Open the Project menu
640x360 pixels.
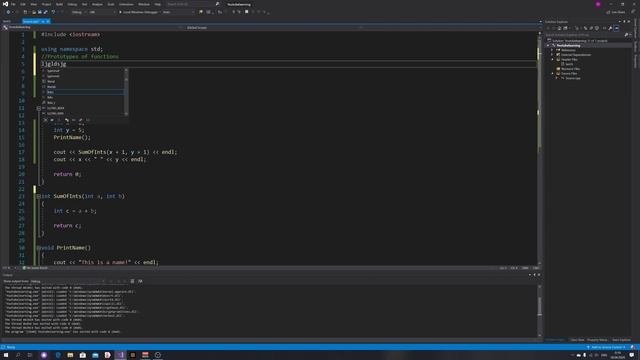47,4
